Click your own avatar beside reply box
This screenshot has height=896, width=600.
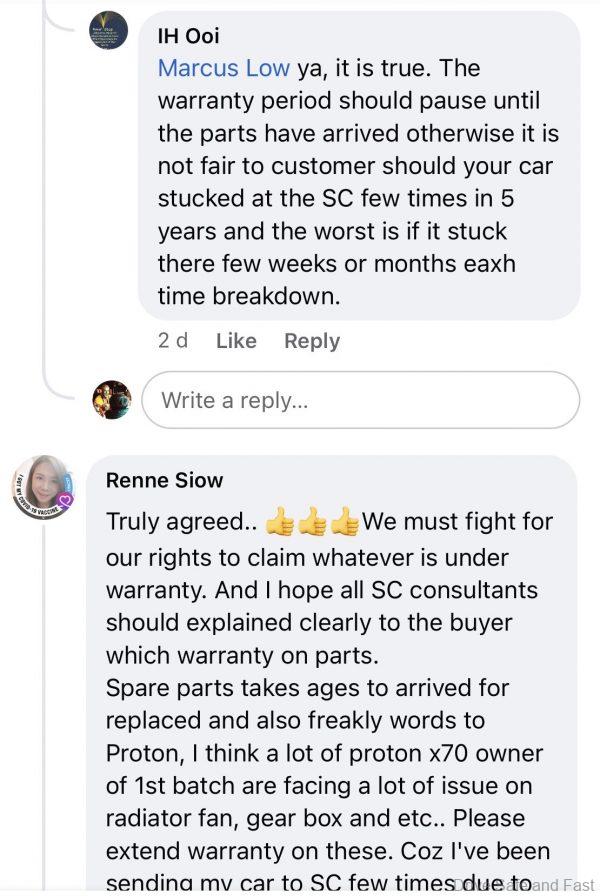click(111, 400)
